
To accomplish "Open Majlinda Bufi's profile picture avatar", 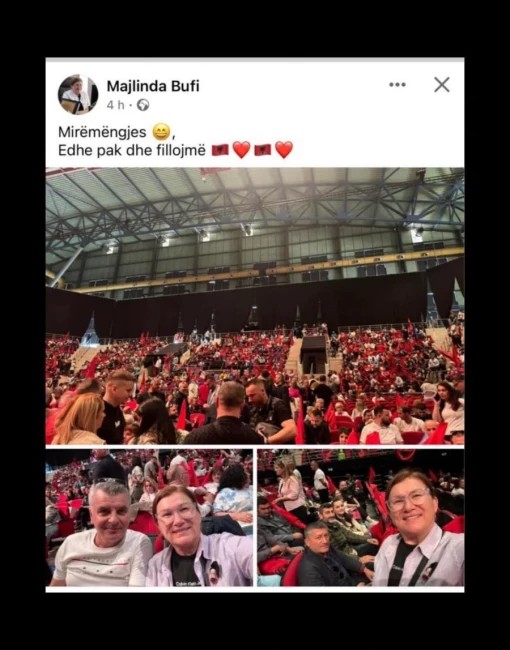I will coord(78,94).
